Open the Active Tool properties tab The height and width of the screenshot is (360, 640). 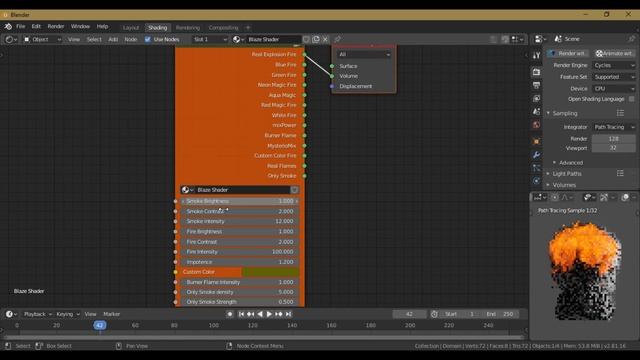[536, 55]
